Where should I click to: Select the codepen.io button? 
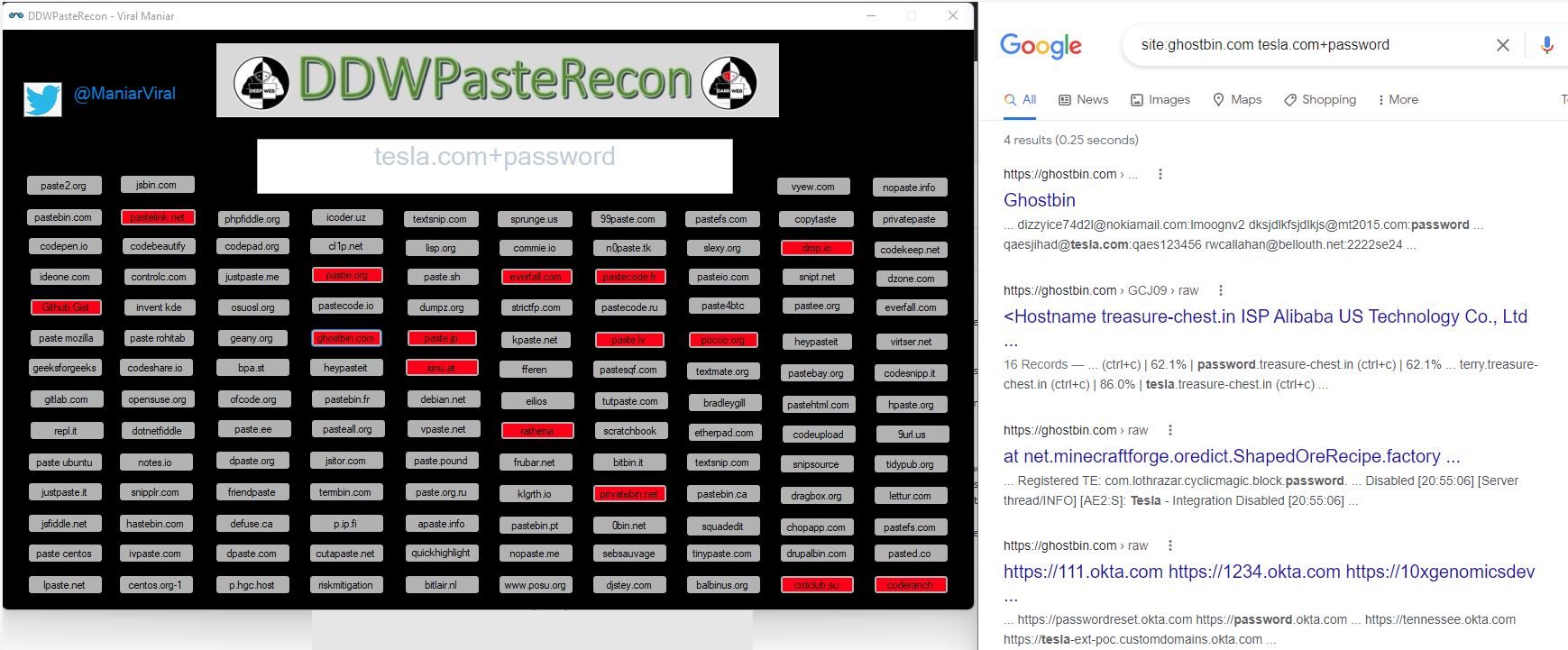64,246
